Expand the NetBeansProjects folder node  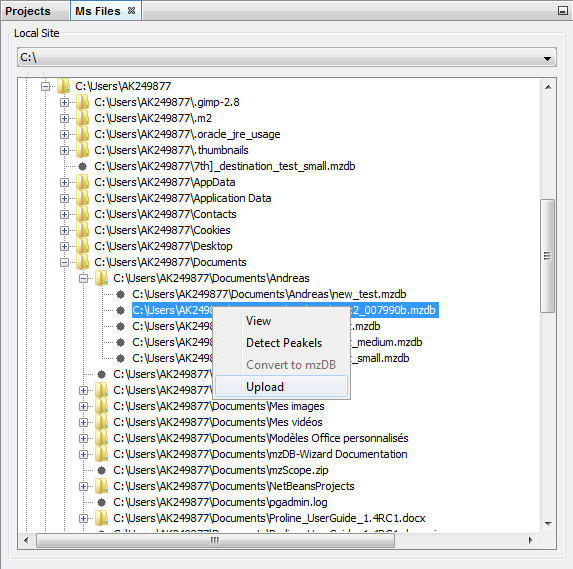pyautogui.click(x=83, y=486)
